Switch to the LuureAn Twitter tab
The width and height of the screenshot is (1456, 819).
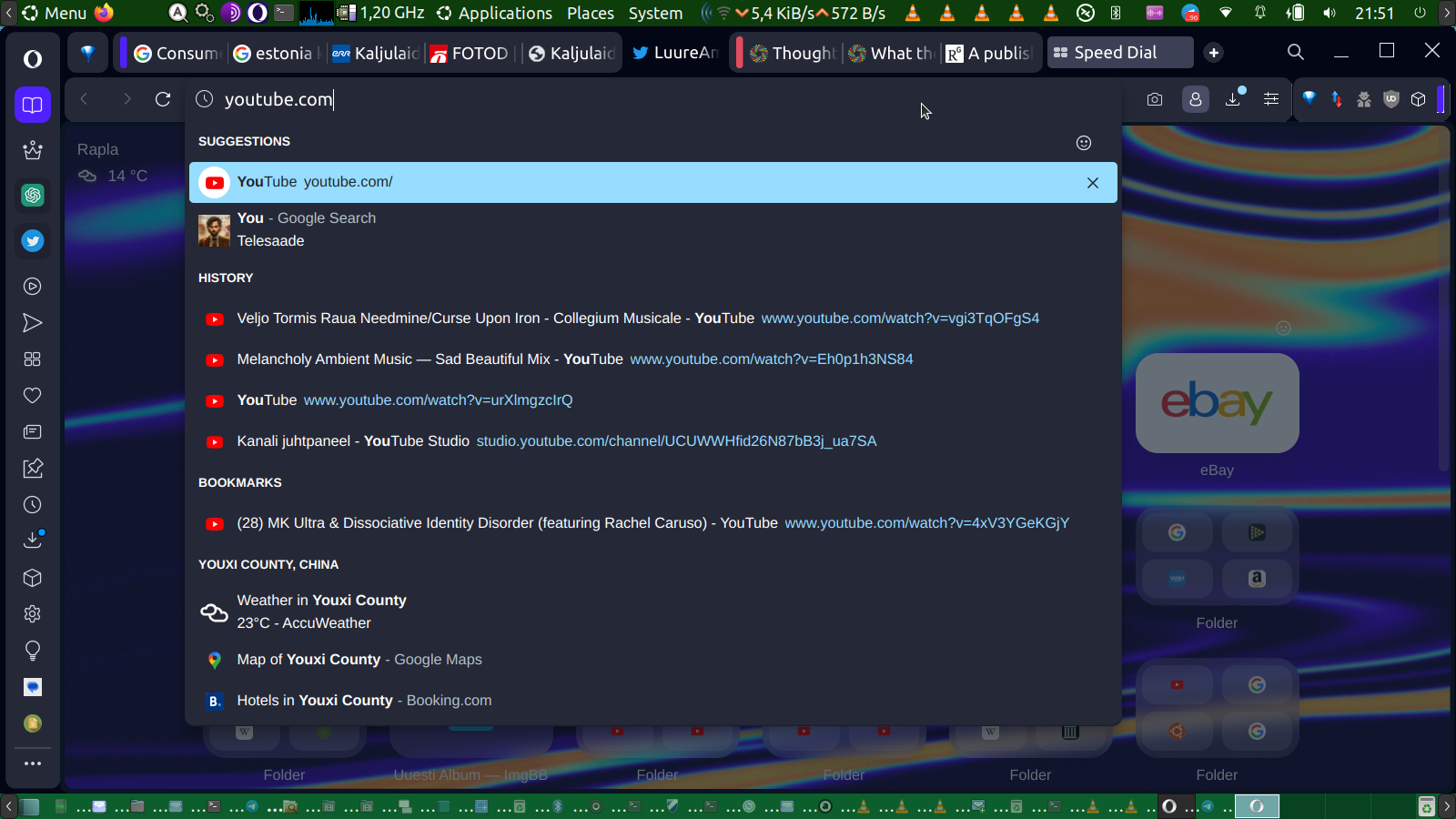pos(676,53)
